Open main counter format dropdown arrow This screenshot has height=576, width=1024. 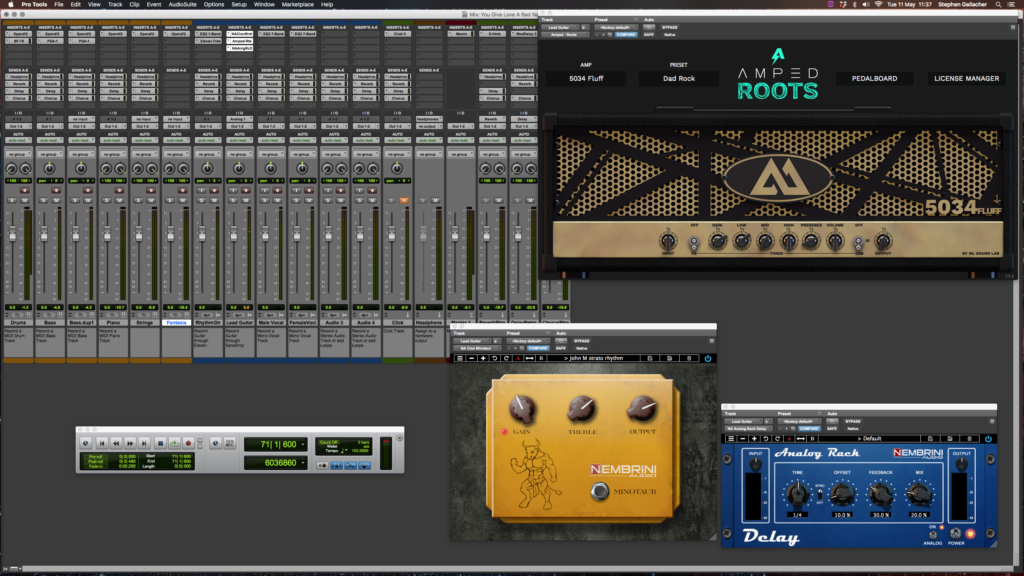[x=303, y=444]
